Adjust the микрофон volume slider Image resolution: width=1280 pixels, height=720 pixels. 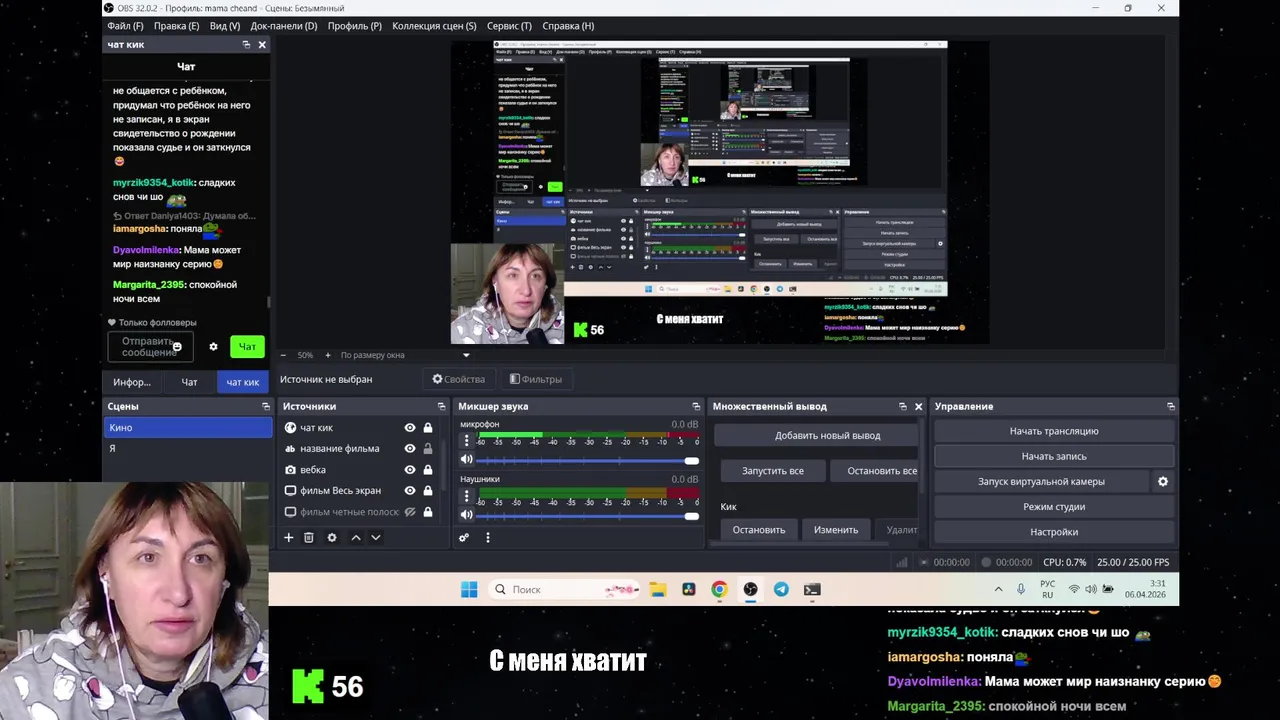point(587,461)
